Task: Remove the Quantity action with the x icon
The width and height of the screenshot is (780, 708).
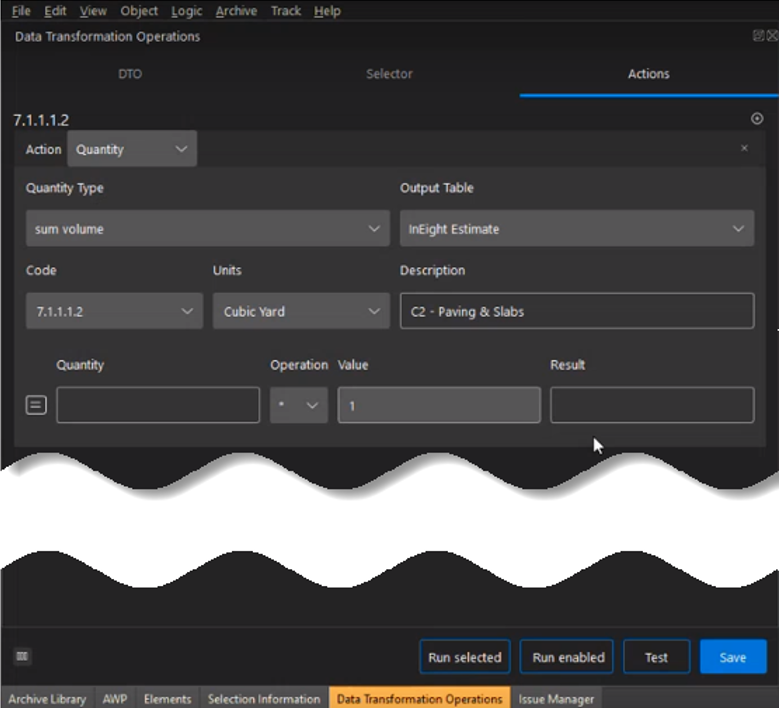Action: (x=744, y=148)
